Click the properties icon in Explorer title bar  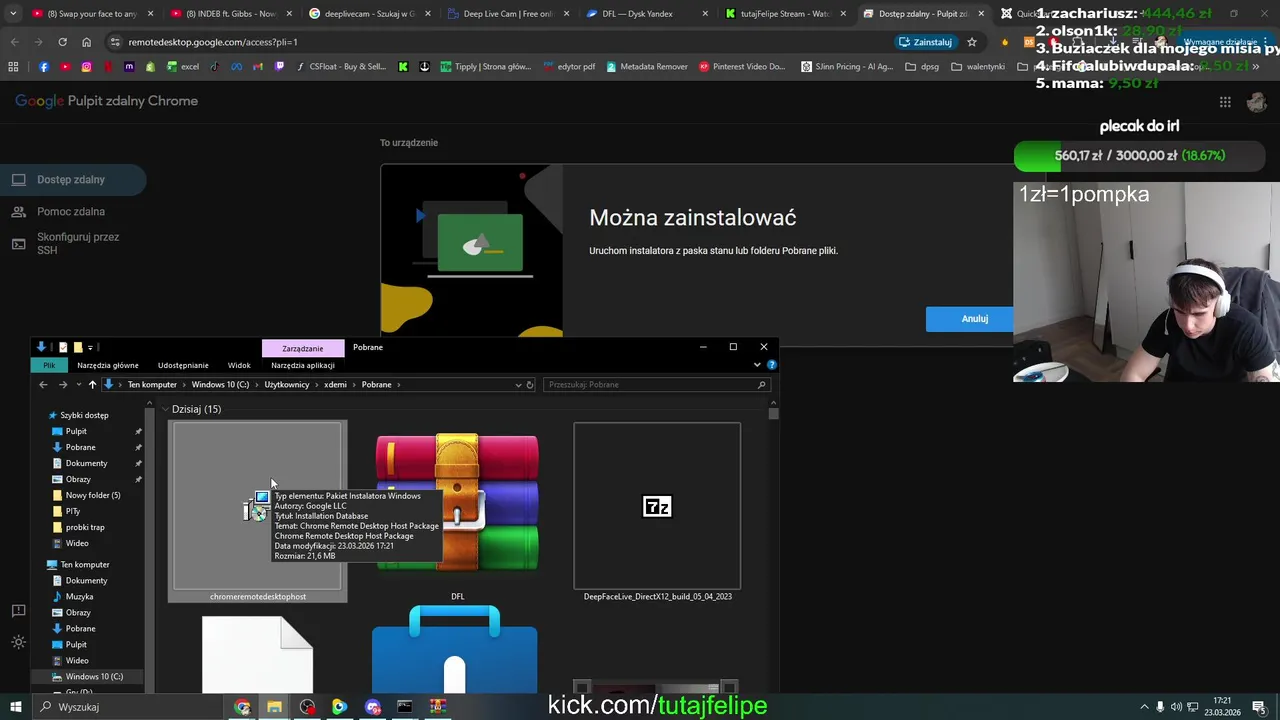pos(63,347)
